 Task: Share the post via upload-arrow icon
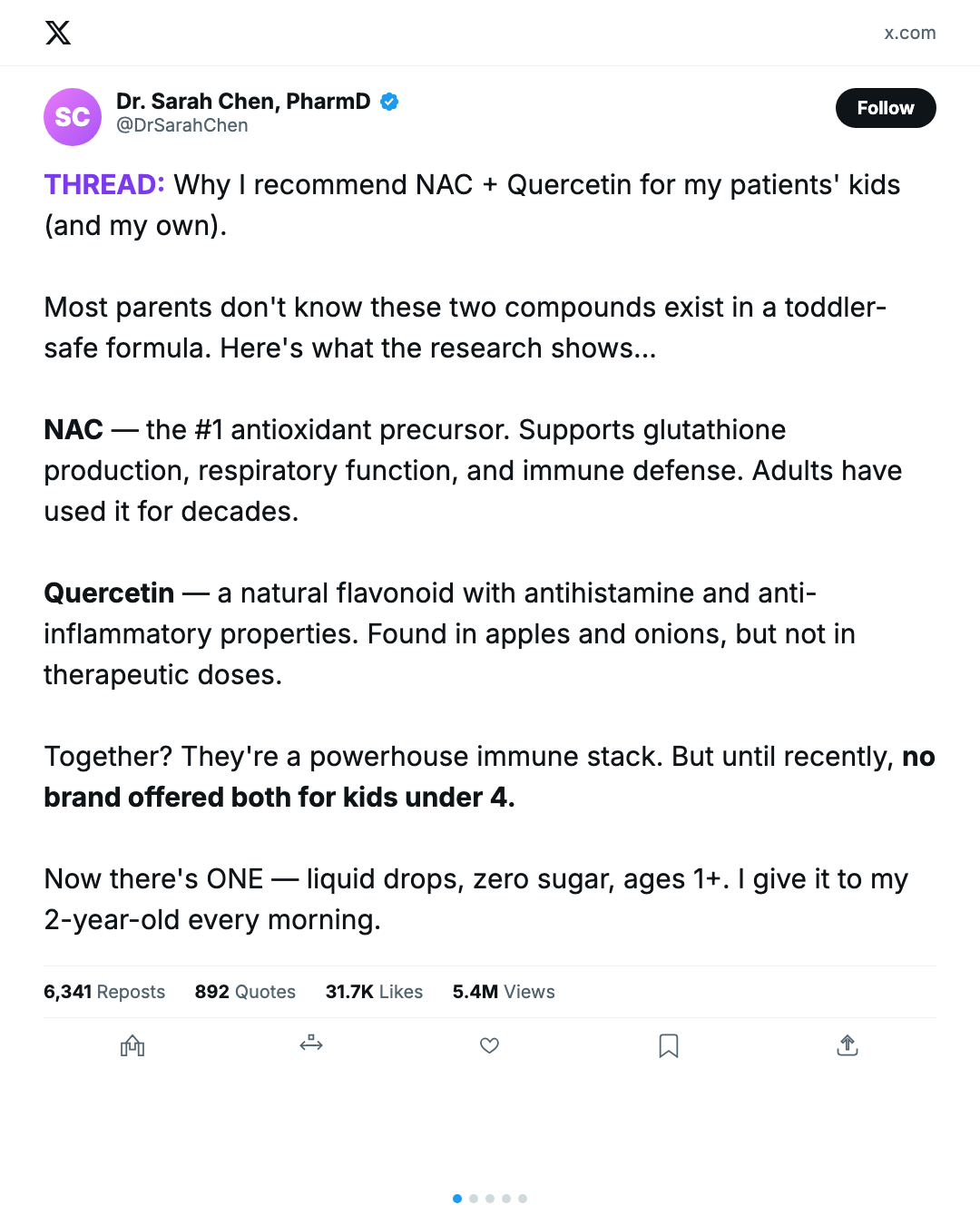click(x=848, y=1045)
